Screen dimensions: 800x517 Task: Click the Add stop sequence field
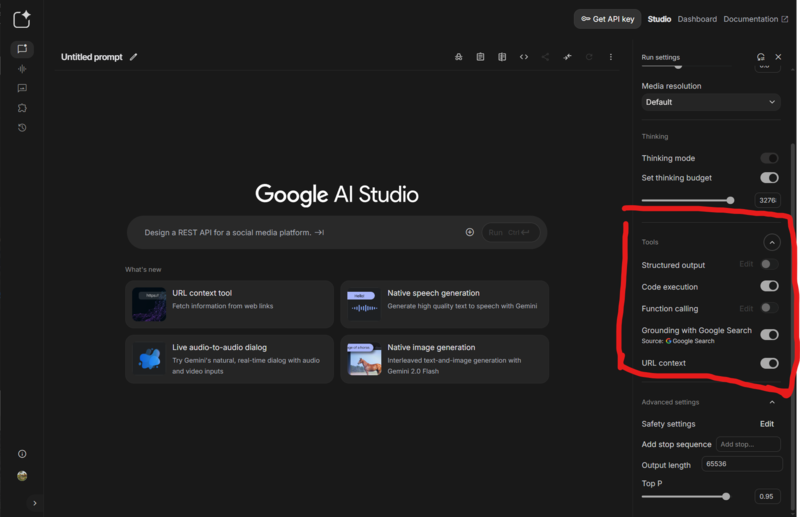click(x=748, y=444)
